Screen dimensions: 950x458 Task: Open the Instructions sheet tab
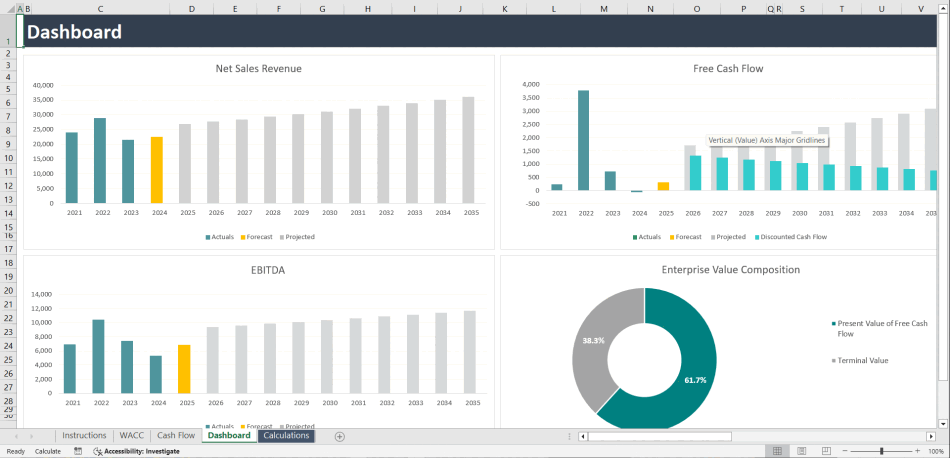[x=84, y=436]
